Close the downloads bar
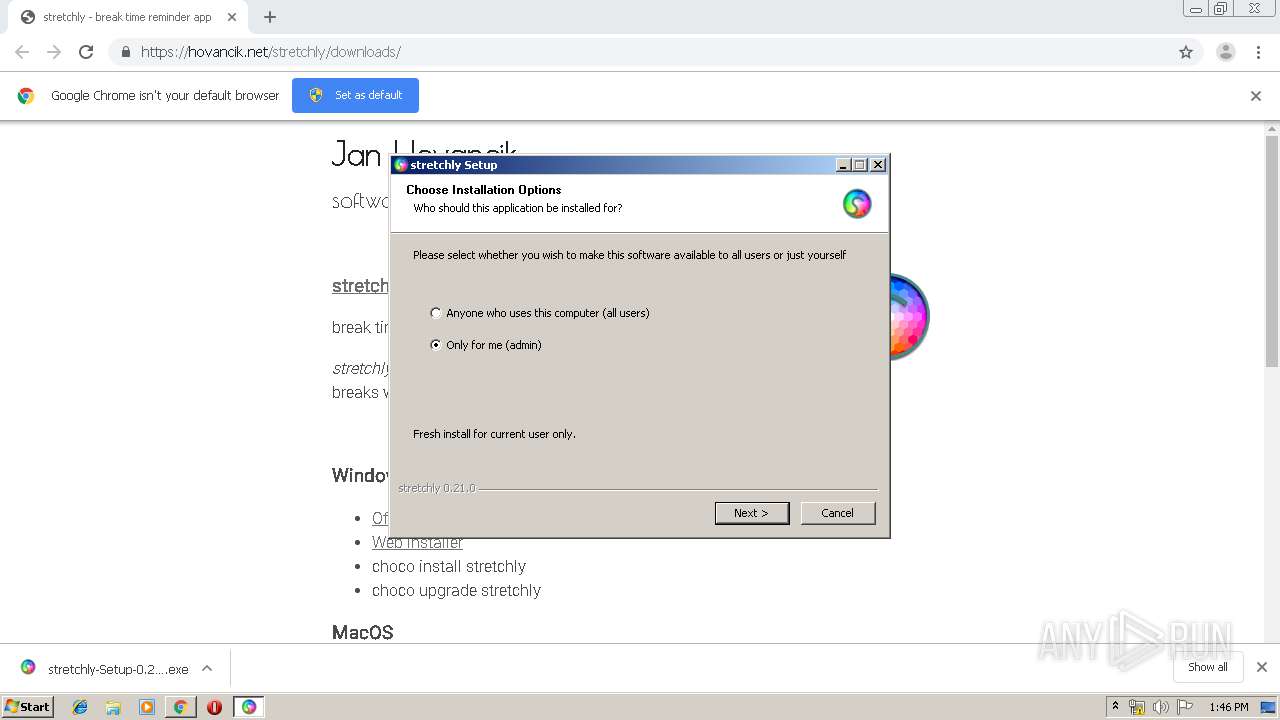The height and width of the screenshot is (720, 1280). point(1262,667)
